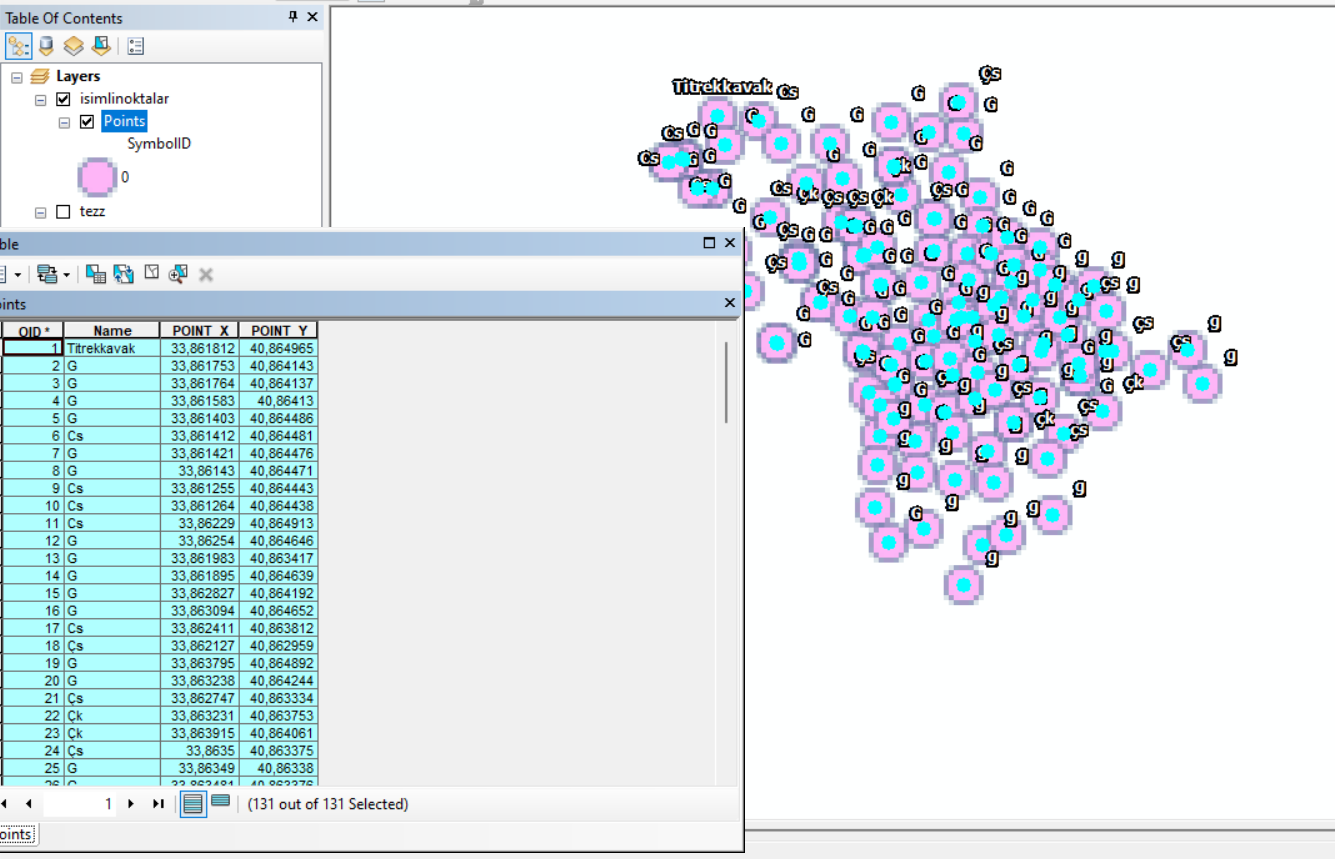The height and width of the screenshot is (859, 1335).
Task: Click the Clear Selection icon
Action: coord(151,272)
